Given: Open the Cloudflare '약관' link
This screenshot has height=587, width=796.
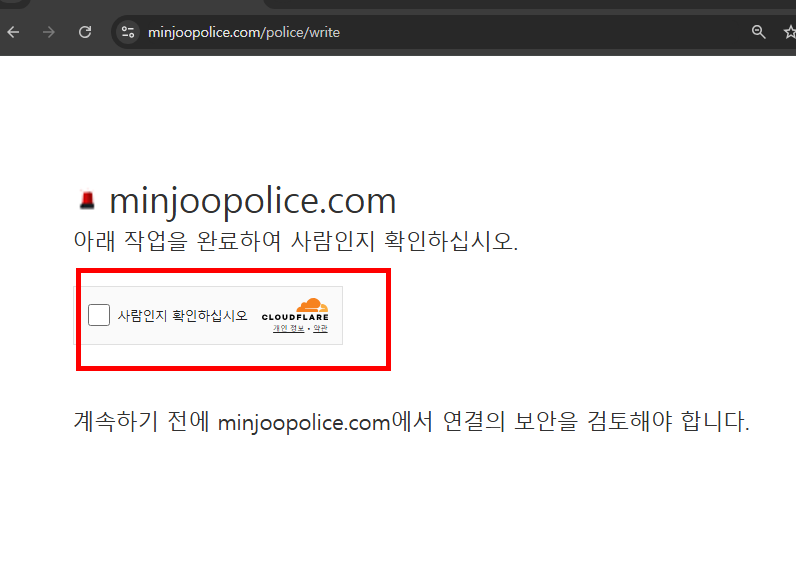Looking at the screenshot, I should (320, 329).
